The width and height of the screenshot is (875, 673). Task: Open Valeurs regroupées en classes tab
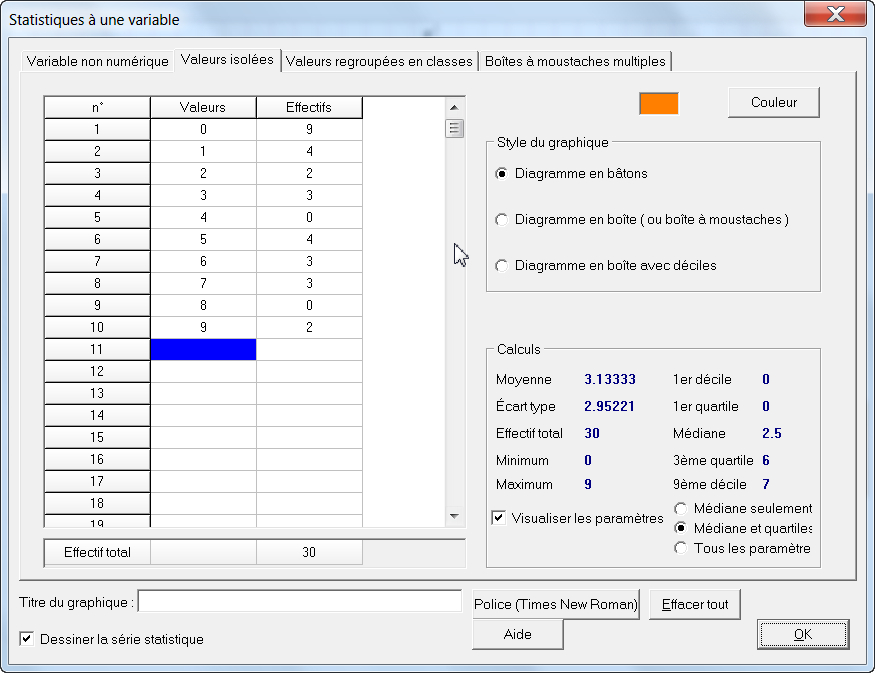click(x=379, y=61)
